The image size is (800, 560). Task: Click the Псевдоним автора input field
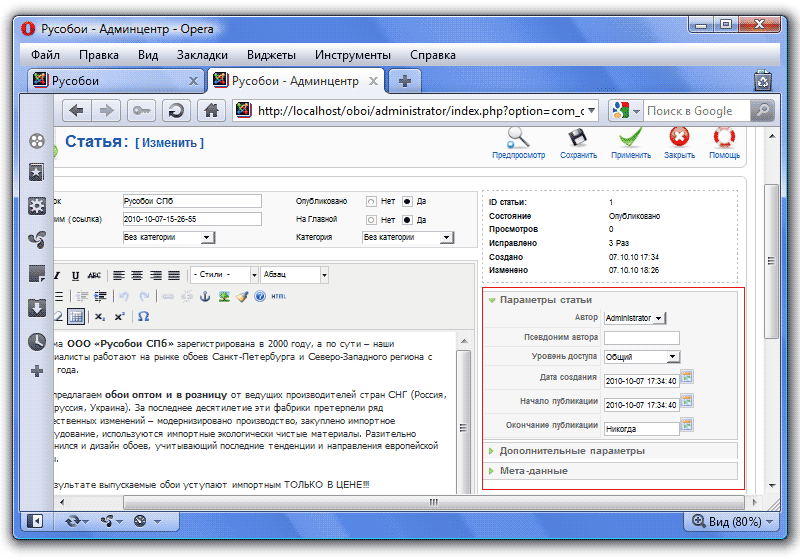[x=641, y=338]
